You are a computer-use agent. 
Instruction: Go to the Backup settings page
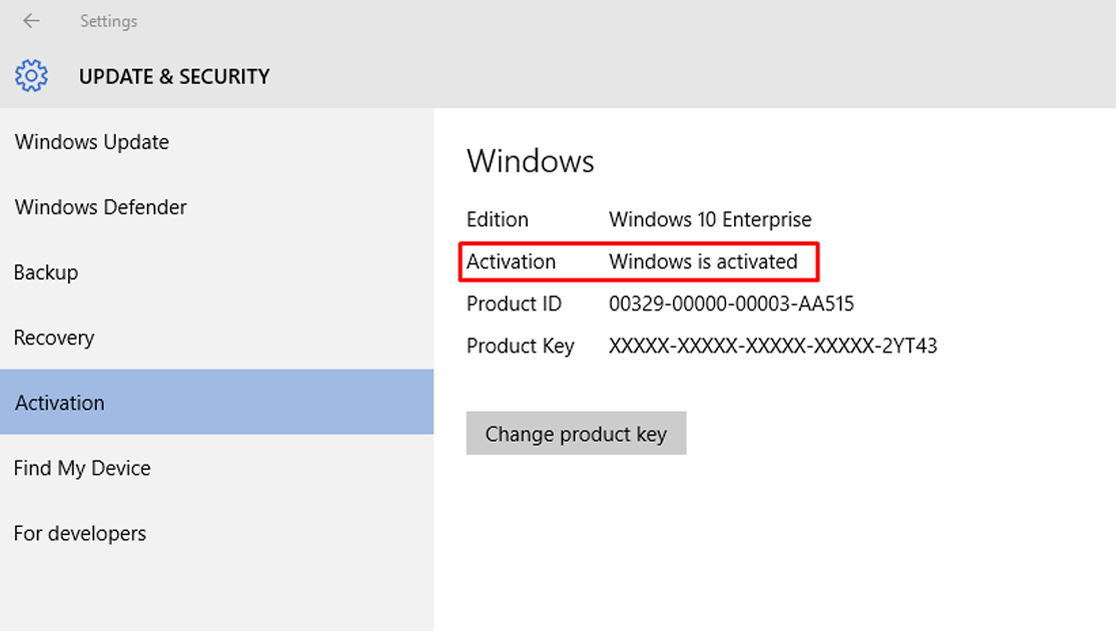pyautogui.click(x=216, y=272)
